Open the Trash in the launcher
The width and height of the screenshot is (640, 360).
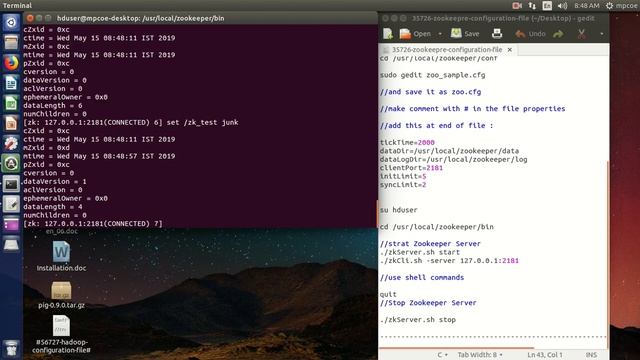pyautogui.click(x=11, y=348)
